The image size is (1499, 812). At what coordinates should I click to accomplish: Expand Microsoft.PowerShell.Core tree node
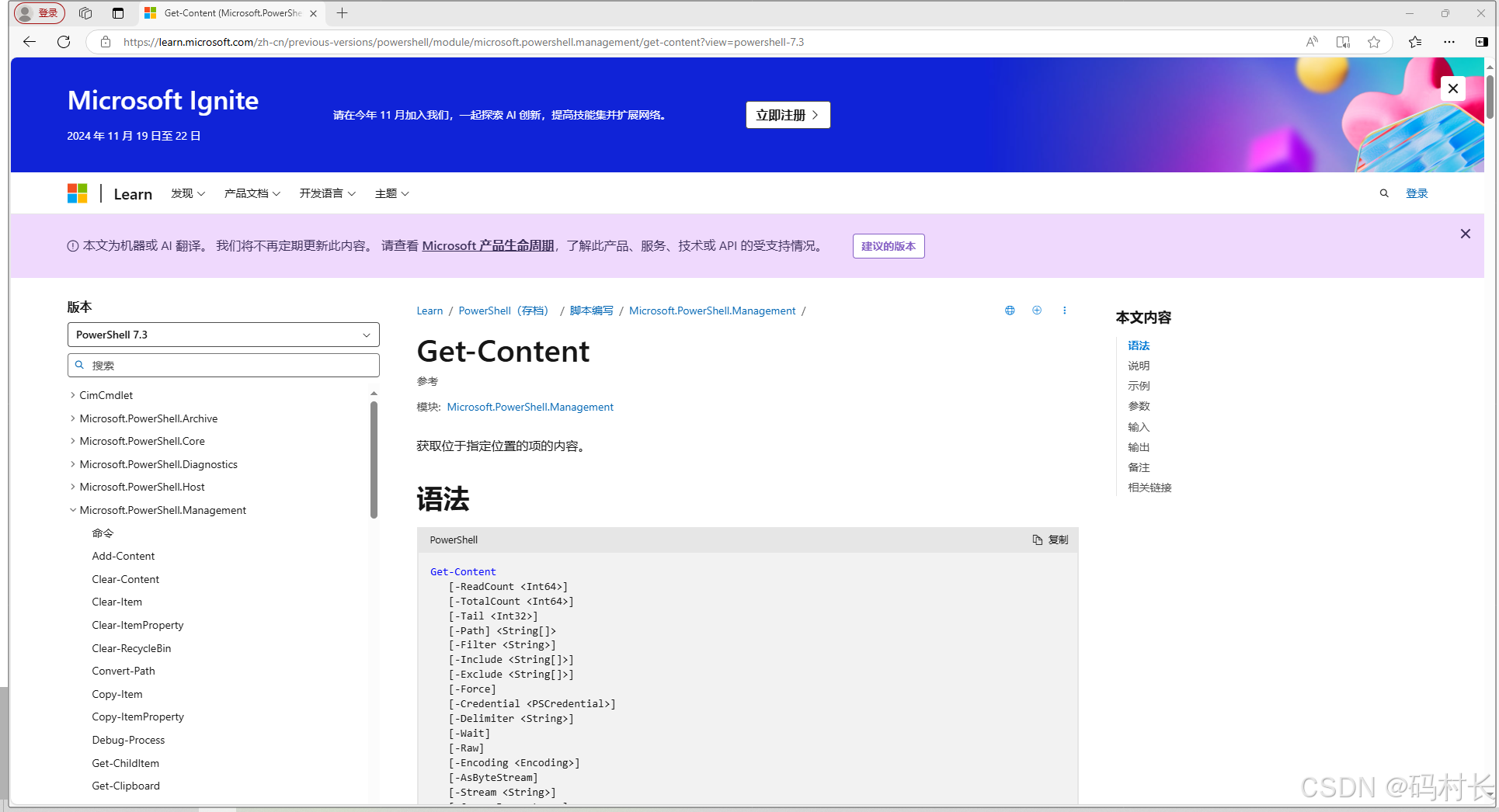(73, 441)
